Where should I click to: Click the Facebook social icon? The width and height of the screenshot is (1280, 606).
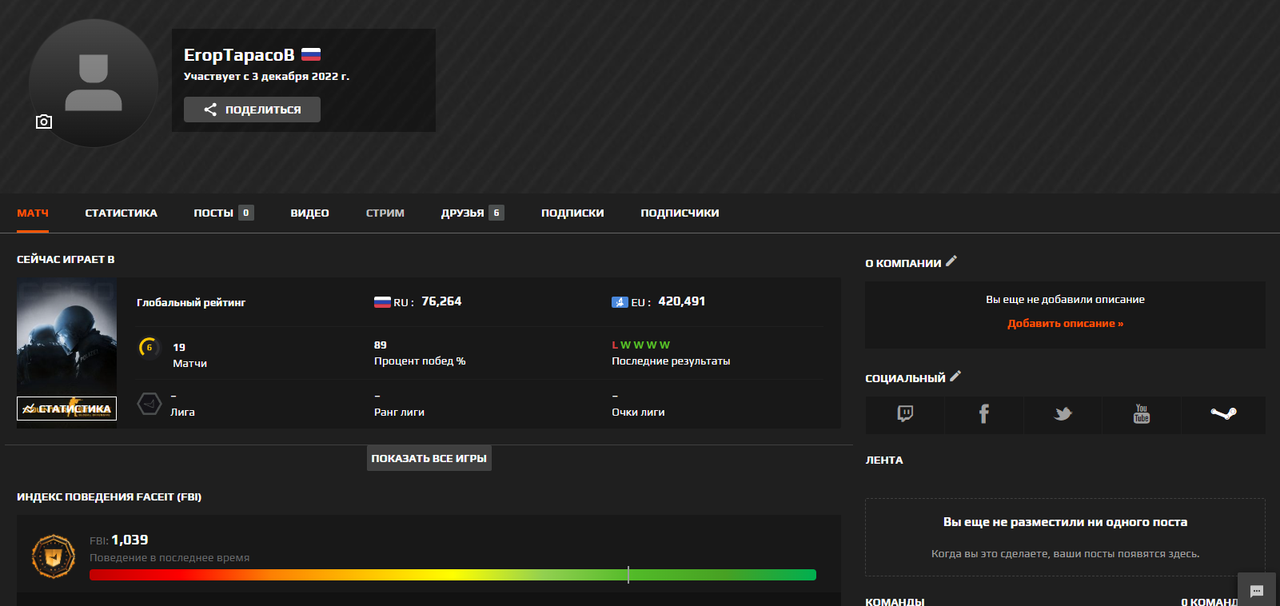click(x=984, y=414)
